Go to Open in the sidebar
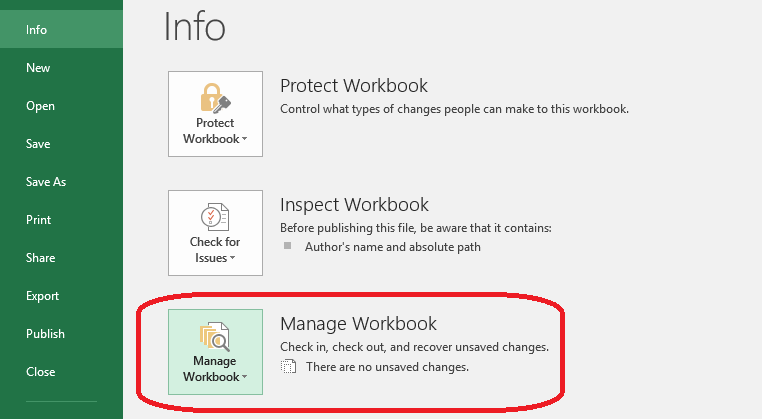This screenshot has width=762, height=419. 40,106
